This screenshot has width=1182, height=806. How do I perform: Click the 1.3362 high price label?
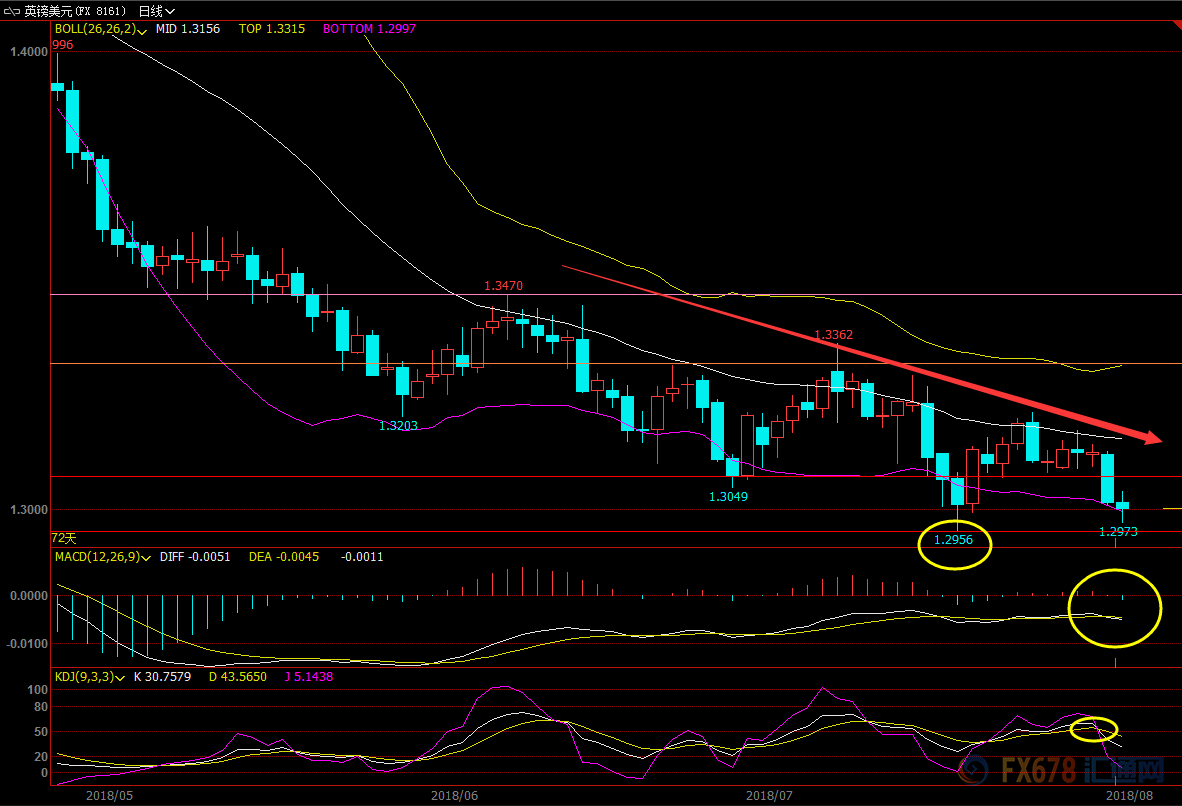[832, 335]
